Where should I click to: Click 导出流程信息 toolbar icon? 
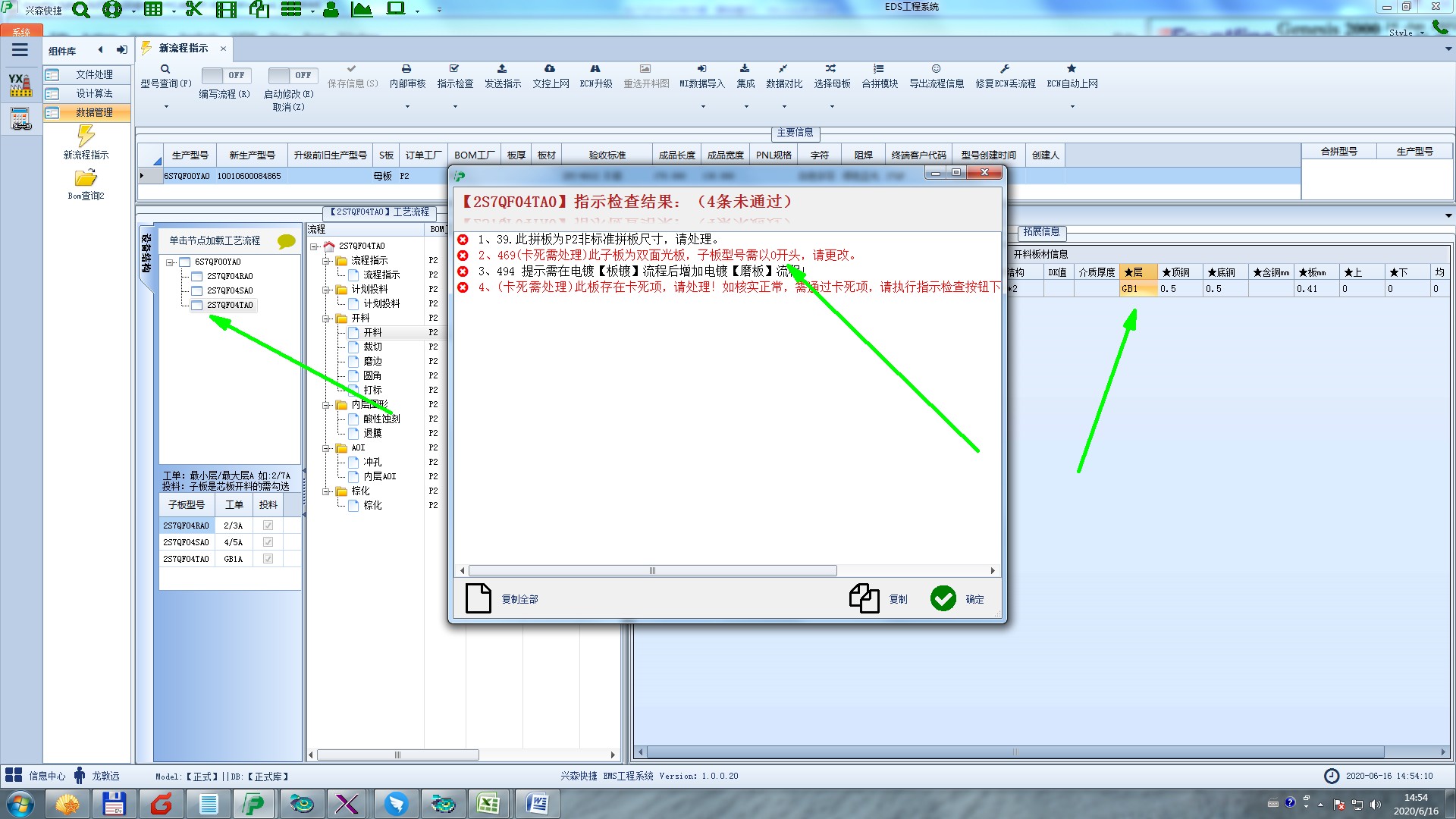pyautogui.click(x=936, y=69)
